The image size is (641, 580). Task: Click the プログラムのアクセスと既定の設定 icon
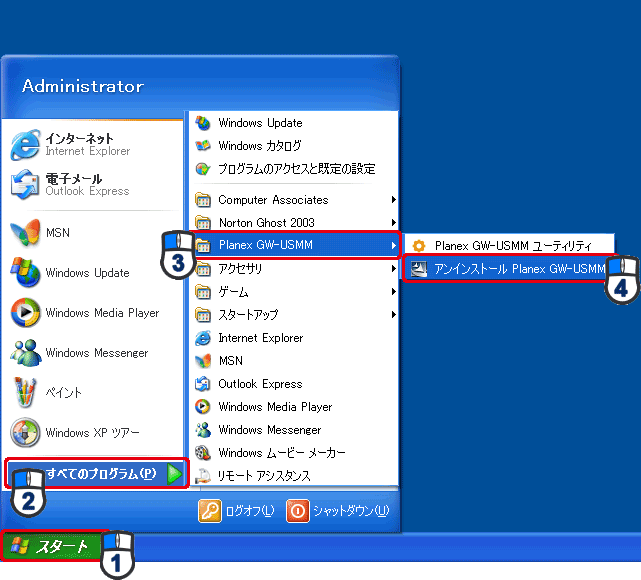203,169
